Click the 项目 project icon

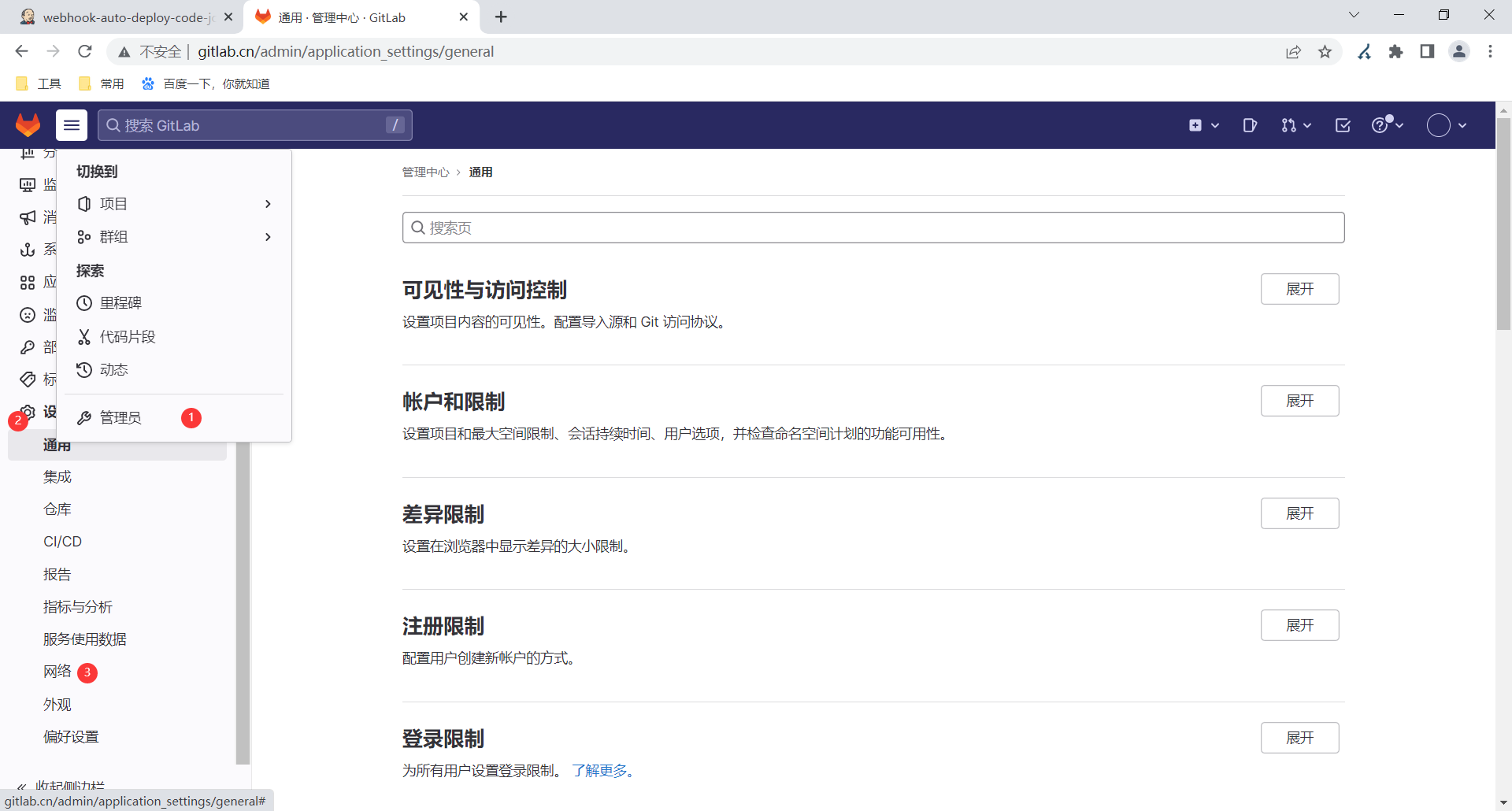84,204
